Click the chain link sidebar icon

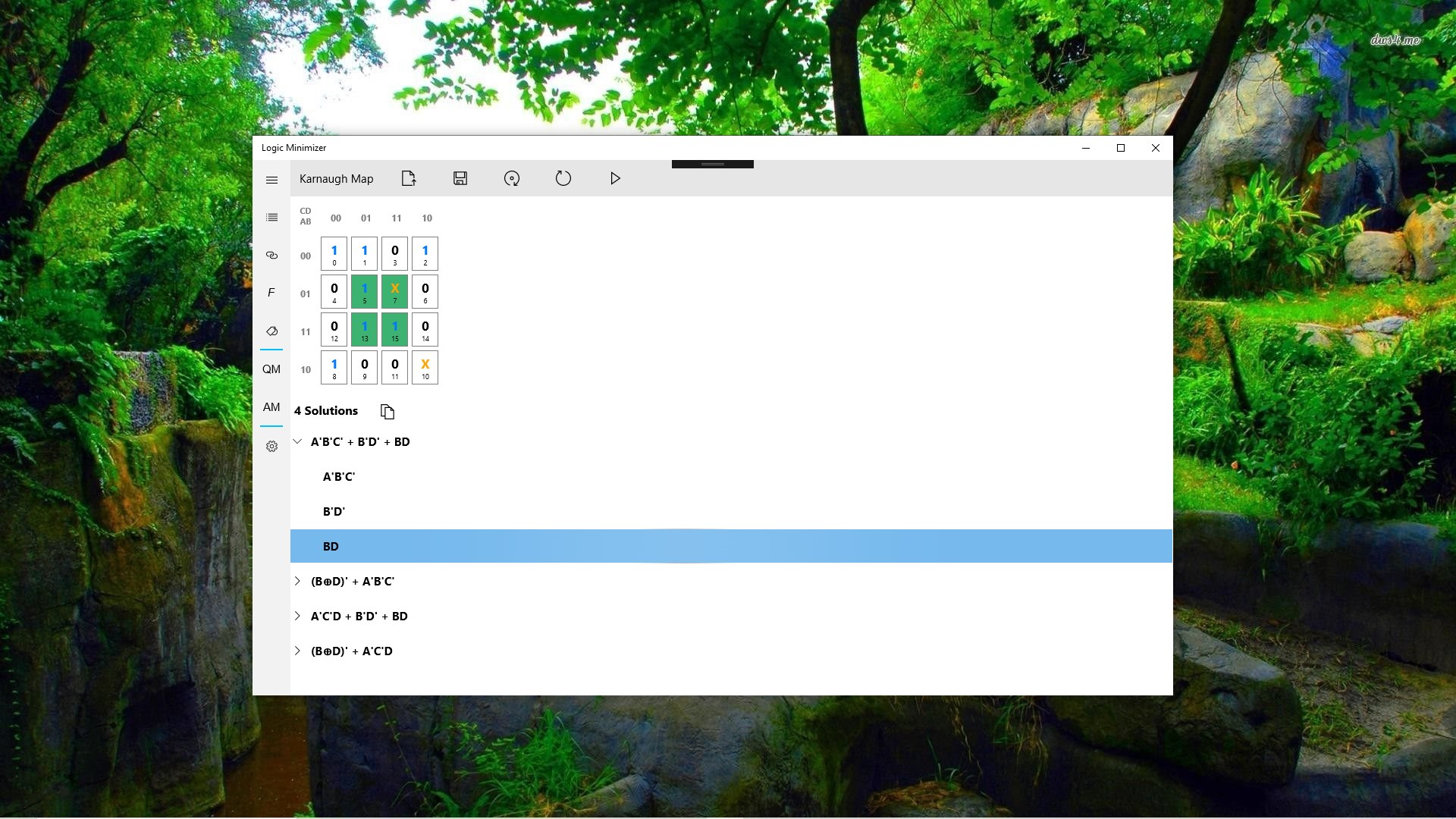[x=271, y=256]
